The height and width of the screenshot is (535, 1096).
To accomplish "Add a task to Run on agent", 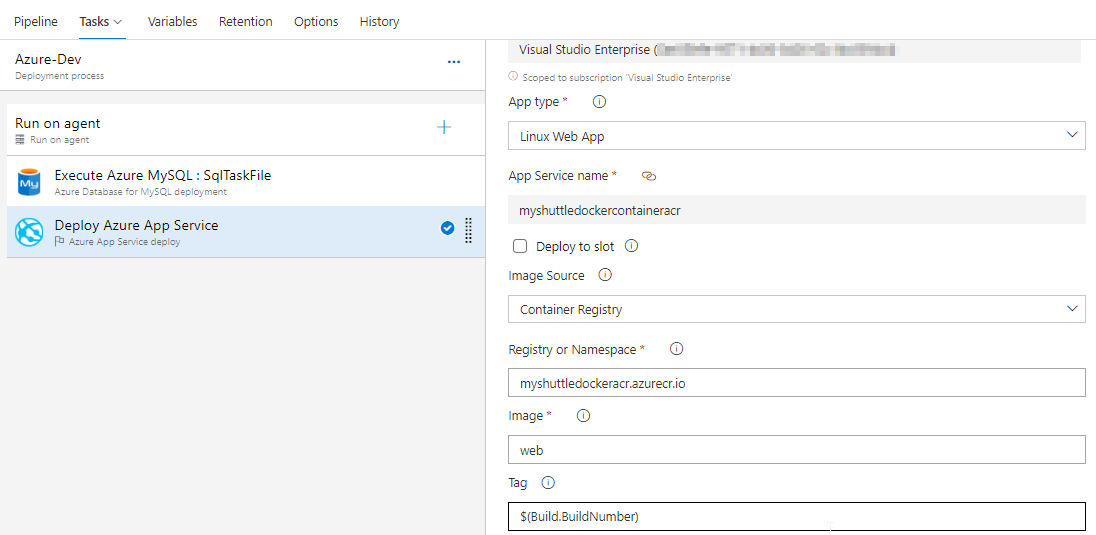I will (444, 127).
